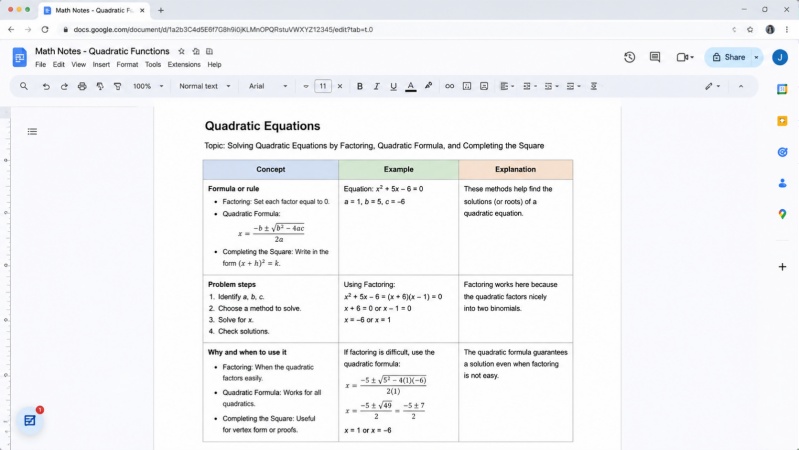
Task: Click the move document folder icon
Action: coord(196,51)
